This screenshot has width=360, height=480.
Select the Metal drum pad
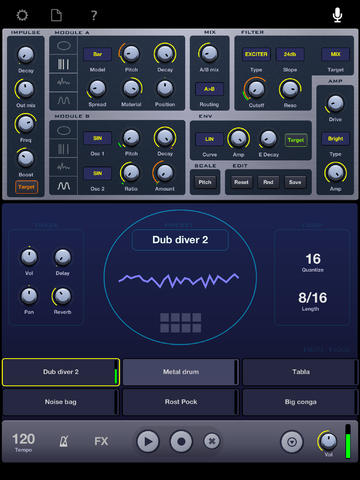pyautogui.click(x=181, y=372)
